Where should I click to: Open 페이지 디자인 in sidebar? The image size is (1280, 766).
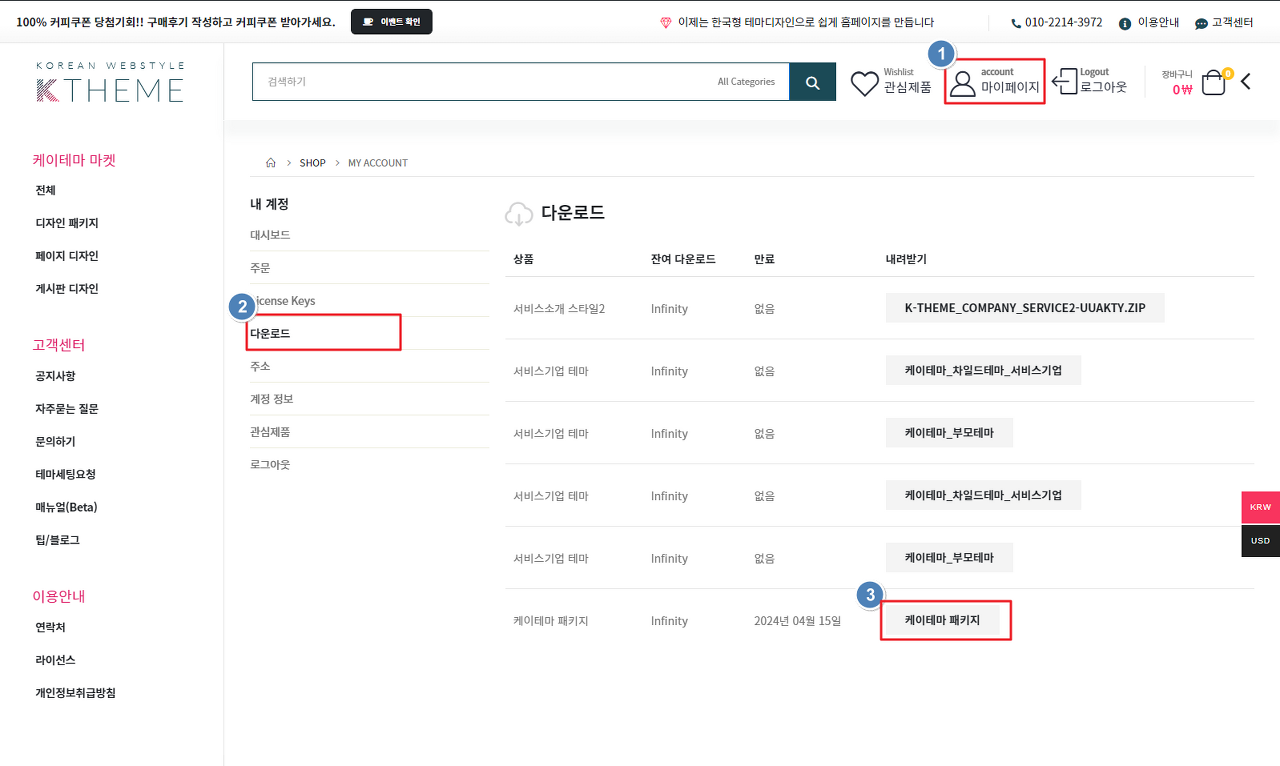(x=67, y=256)
